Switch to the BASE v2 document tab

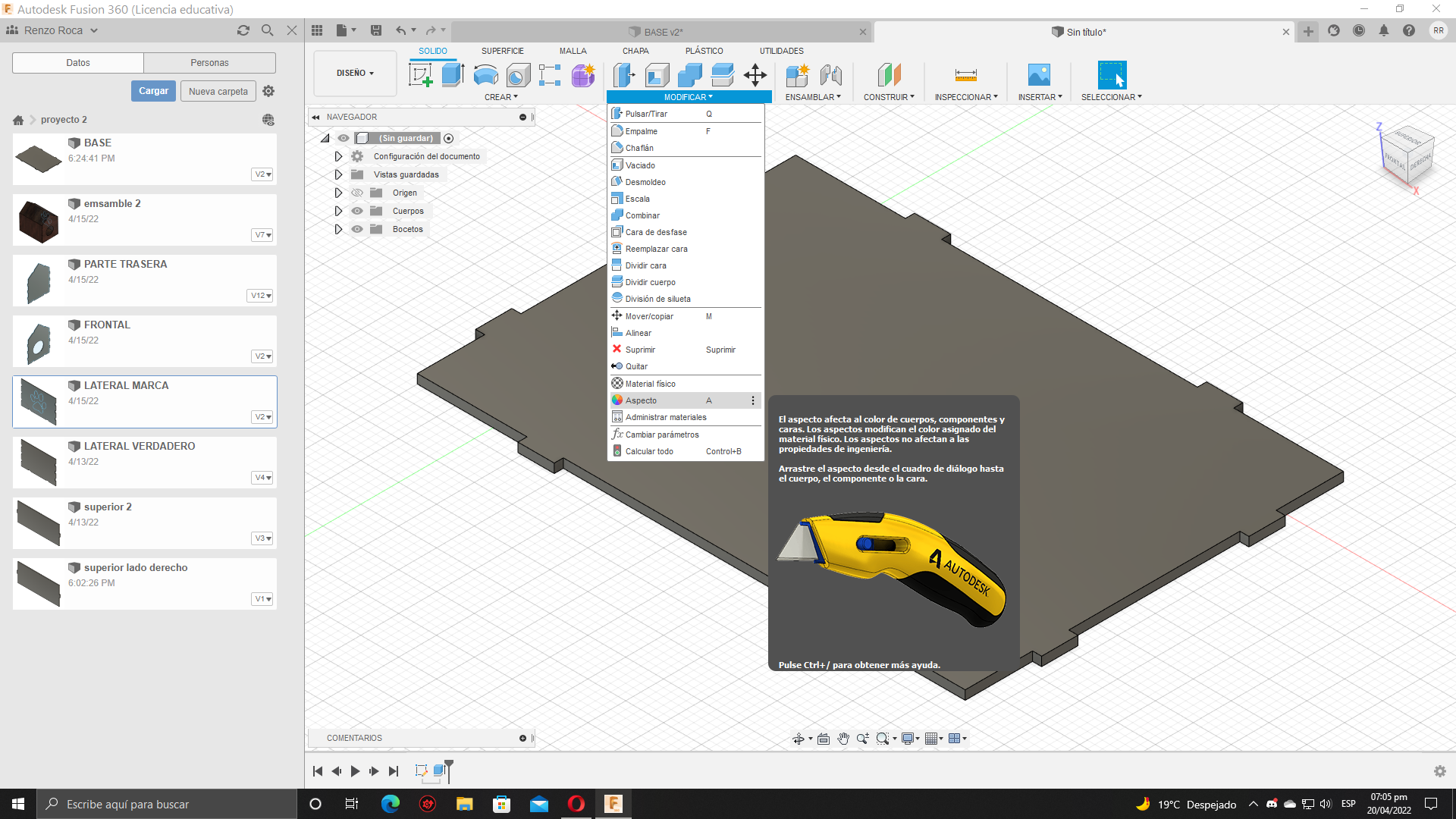click(x=662, y=32)
